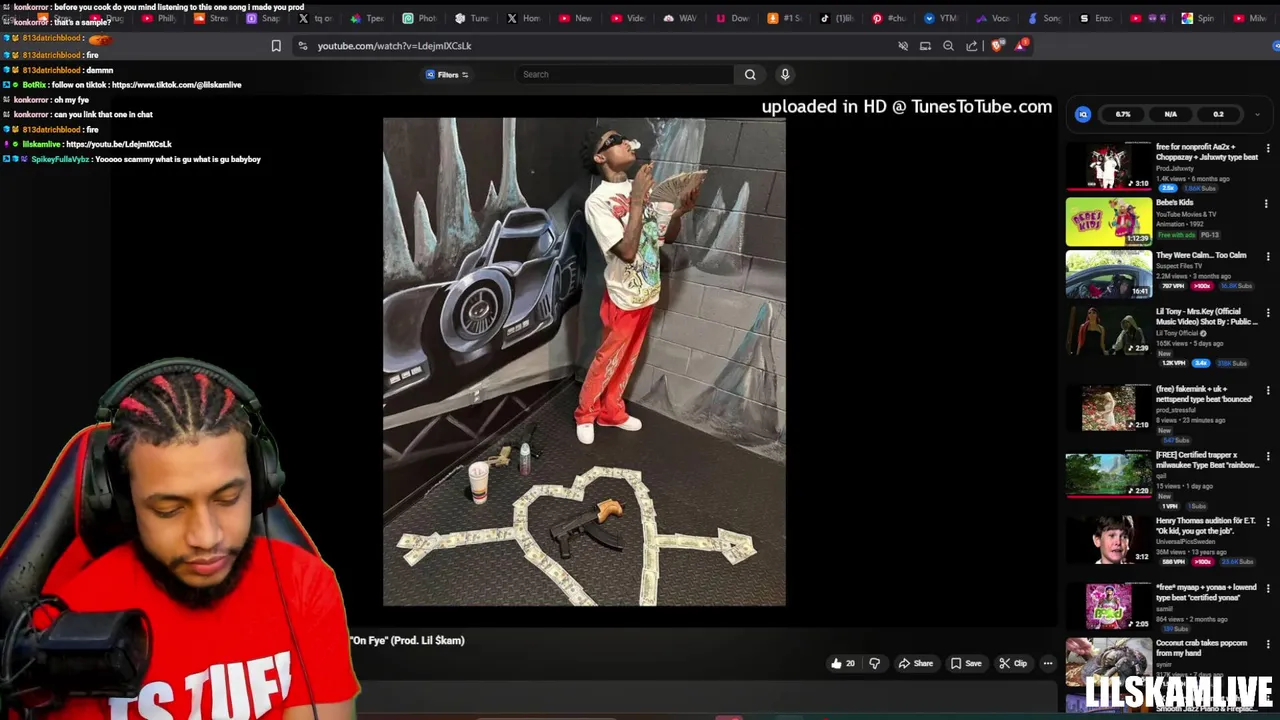Open the Brave shields lion icon

pos(996,45)
